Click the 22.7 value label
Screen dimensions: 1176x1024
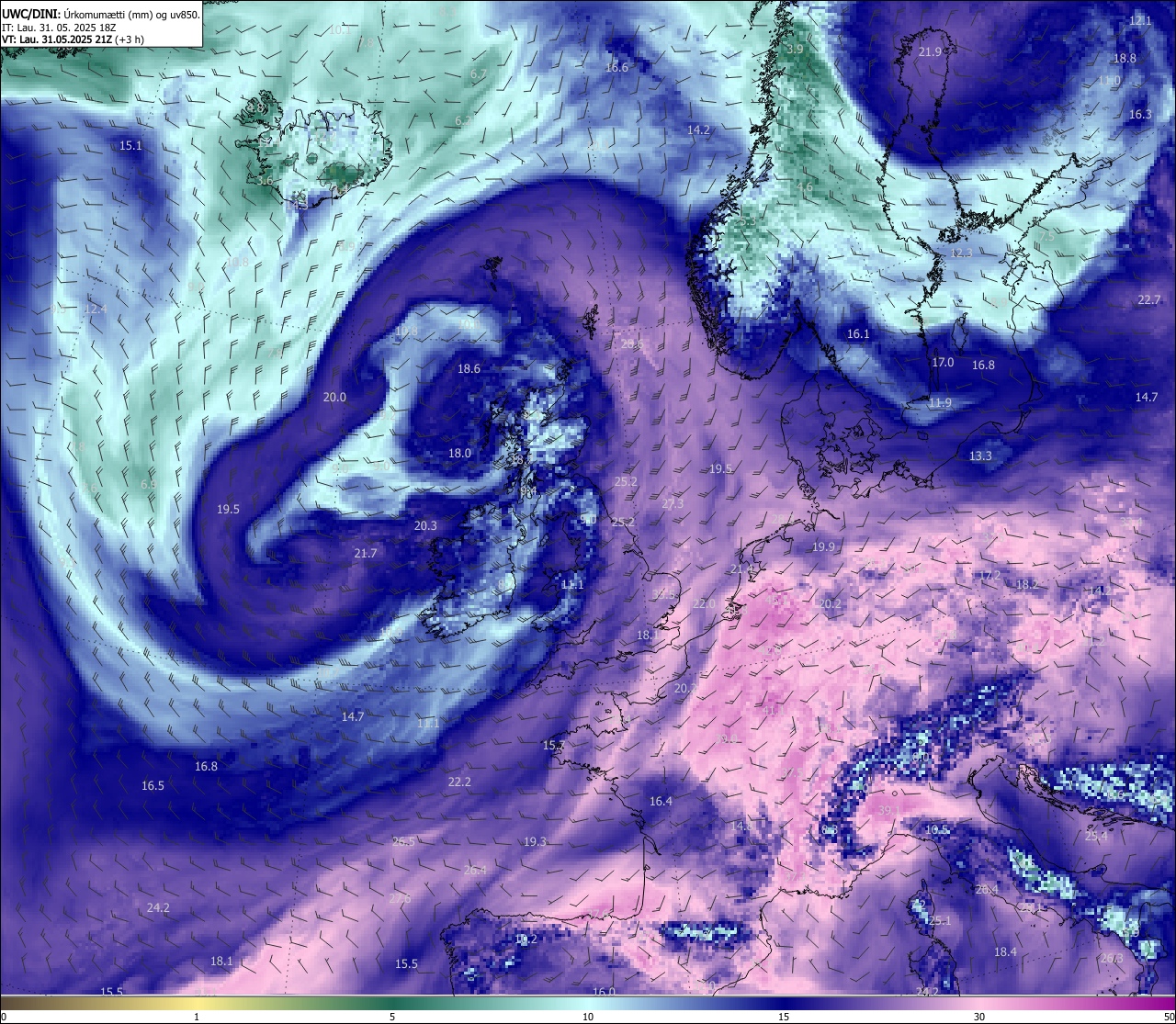point(1148,300)
